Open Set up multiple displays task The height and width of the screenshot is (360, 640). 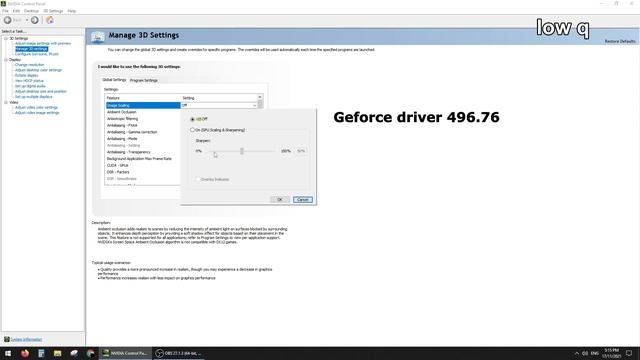(x=33, y=97)
